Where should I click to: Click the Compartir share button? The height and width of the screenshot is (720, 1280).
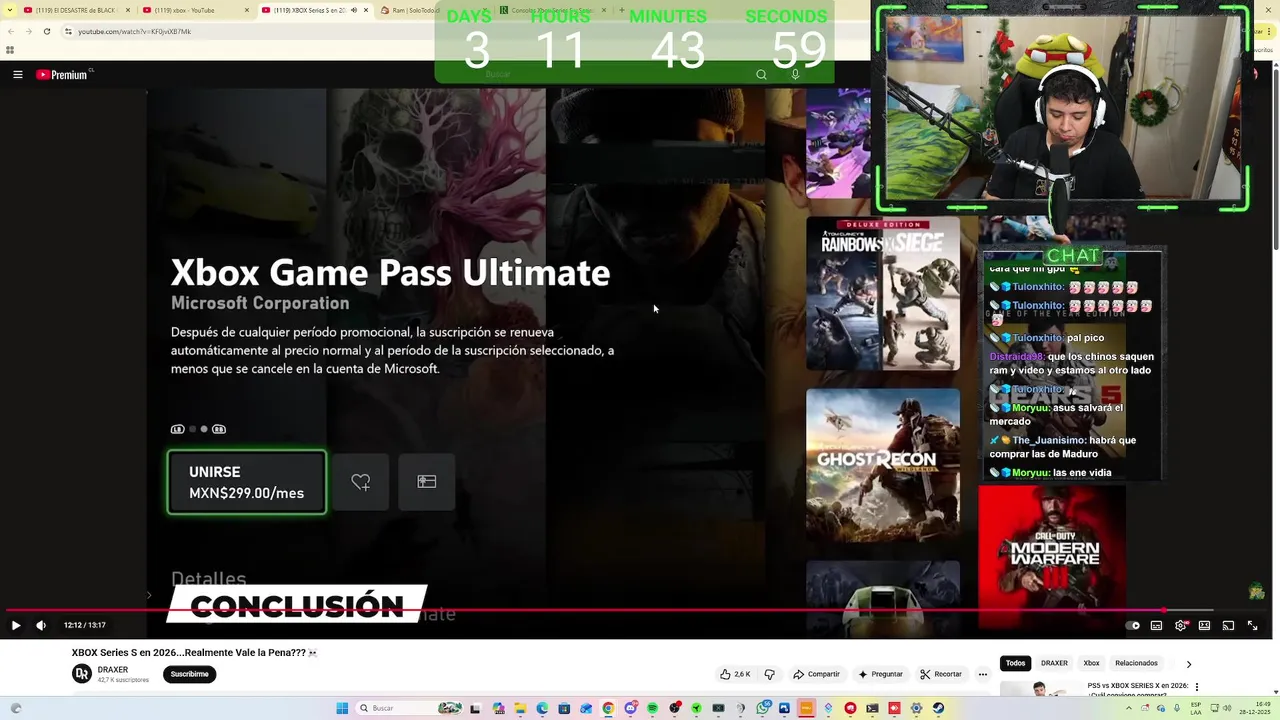[816, 674]
